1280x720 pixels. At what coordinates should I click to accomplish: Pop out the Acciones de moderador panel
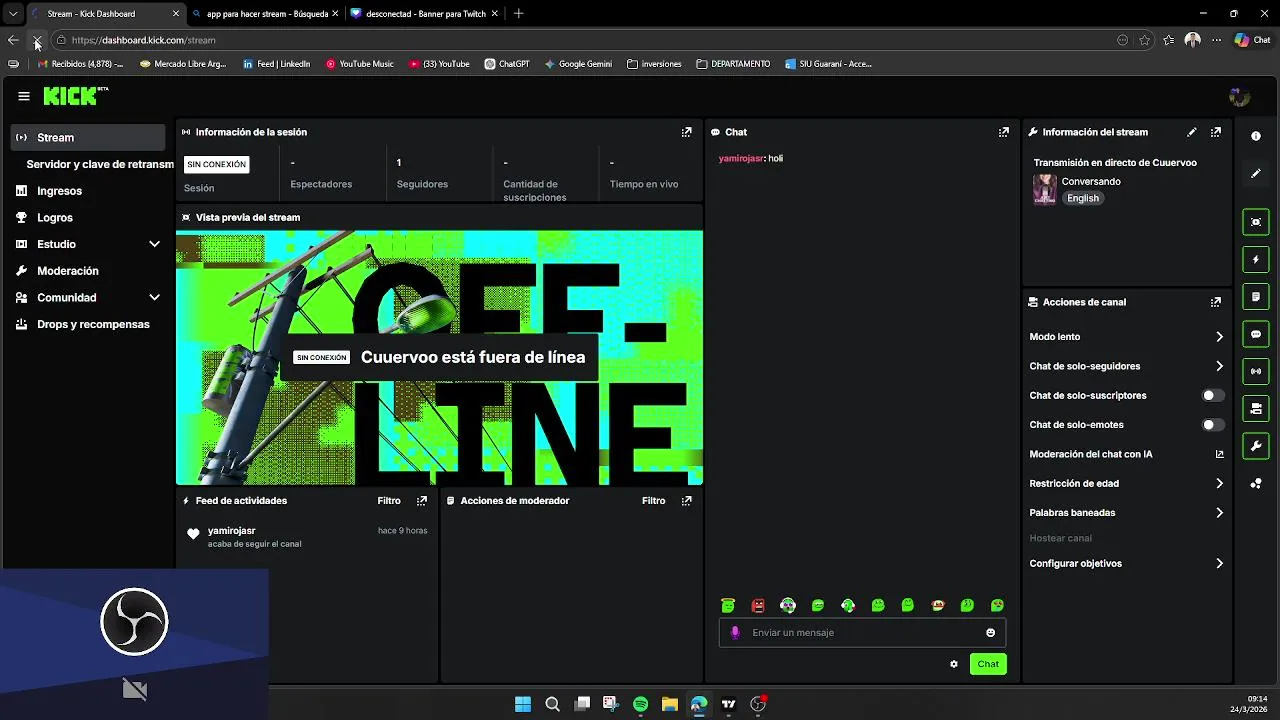[686, 501]
